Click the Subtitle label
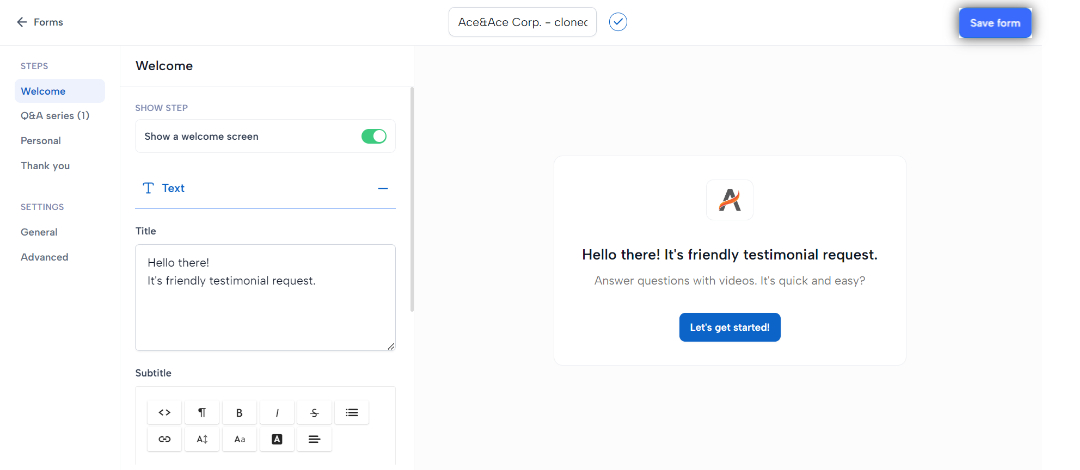 coord(154,373)
